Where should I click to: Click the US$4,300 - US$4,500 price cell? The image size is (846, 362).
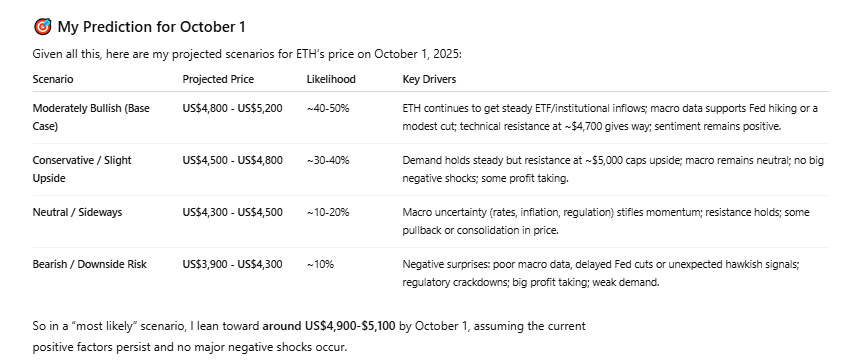[x=233, y=212]
